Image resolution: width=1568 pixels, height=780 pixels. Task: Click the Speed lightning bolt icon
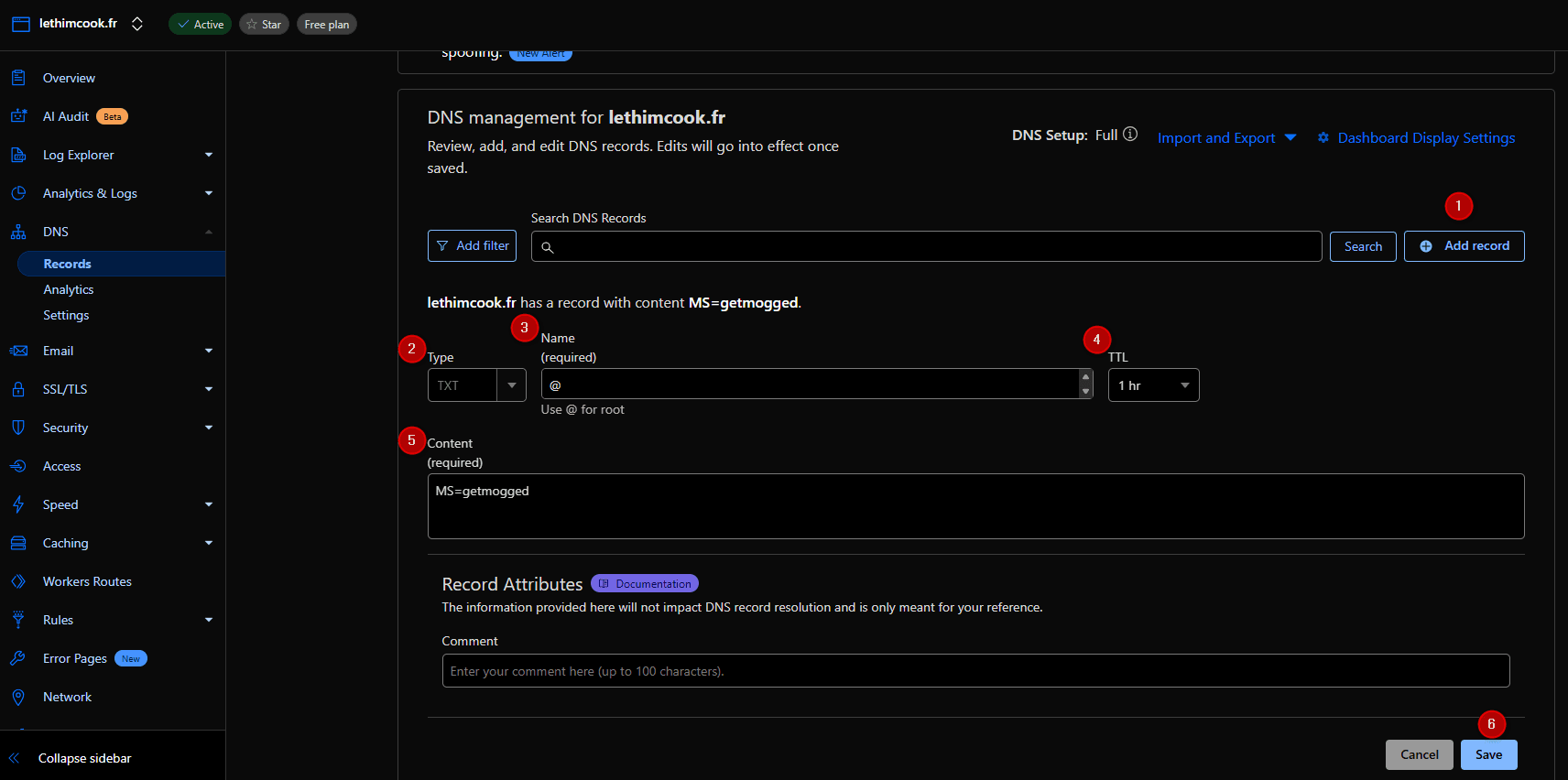18,504
